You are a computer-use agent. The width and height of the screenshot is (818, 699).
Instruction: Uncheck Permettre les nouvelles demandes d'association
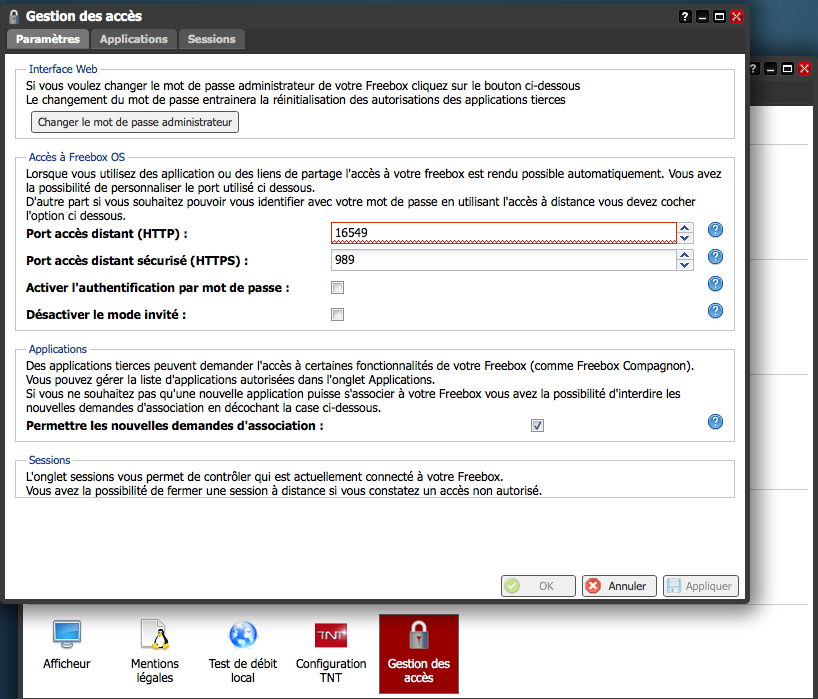click(x=538, y=425)
